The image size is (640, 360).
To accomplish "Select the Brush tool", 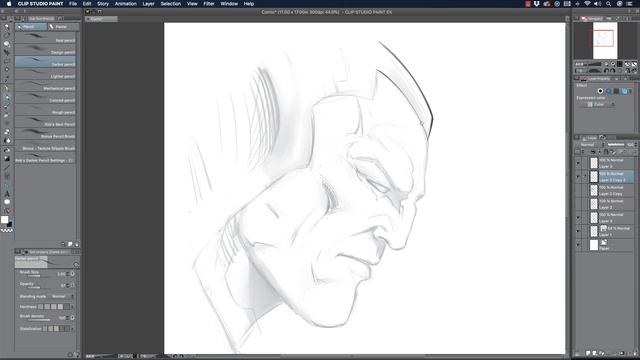I will point(7,106).
